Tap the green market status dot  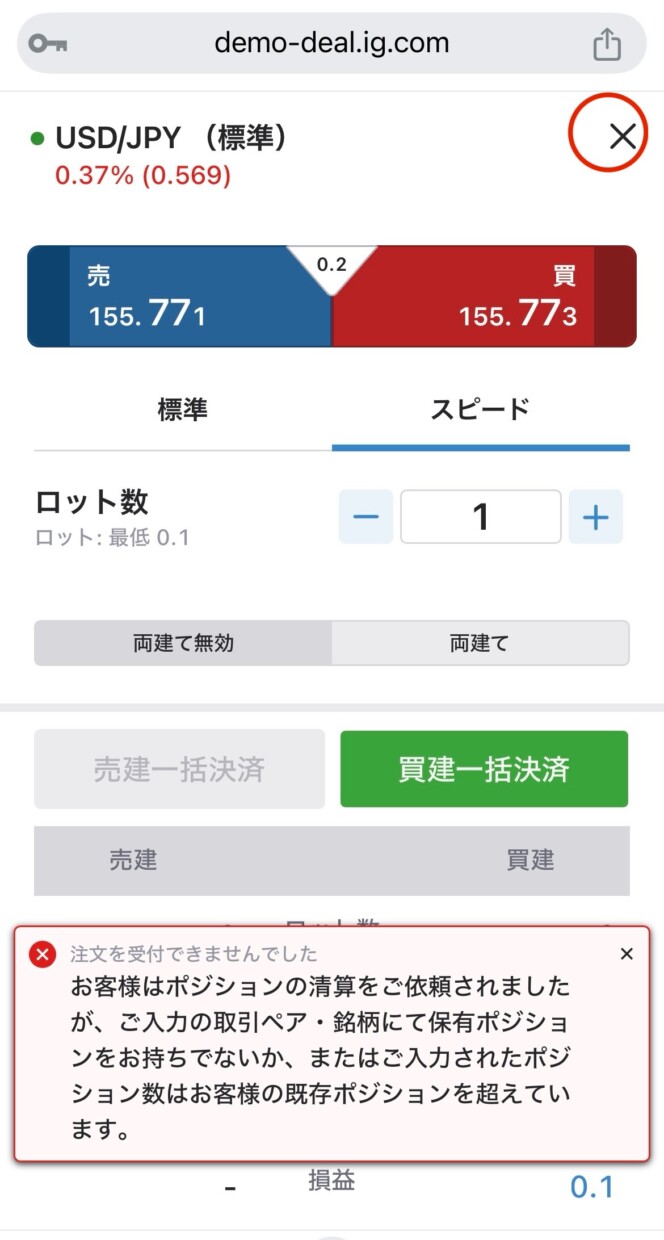38,139
